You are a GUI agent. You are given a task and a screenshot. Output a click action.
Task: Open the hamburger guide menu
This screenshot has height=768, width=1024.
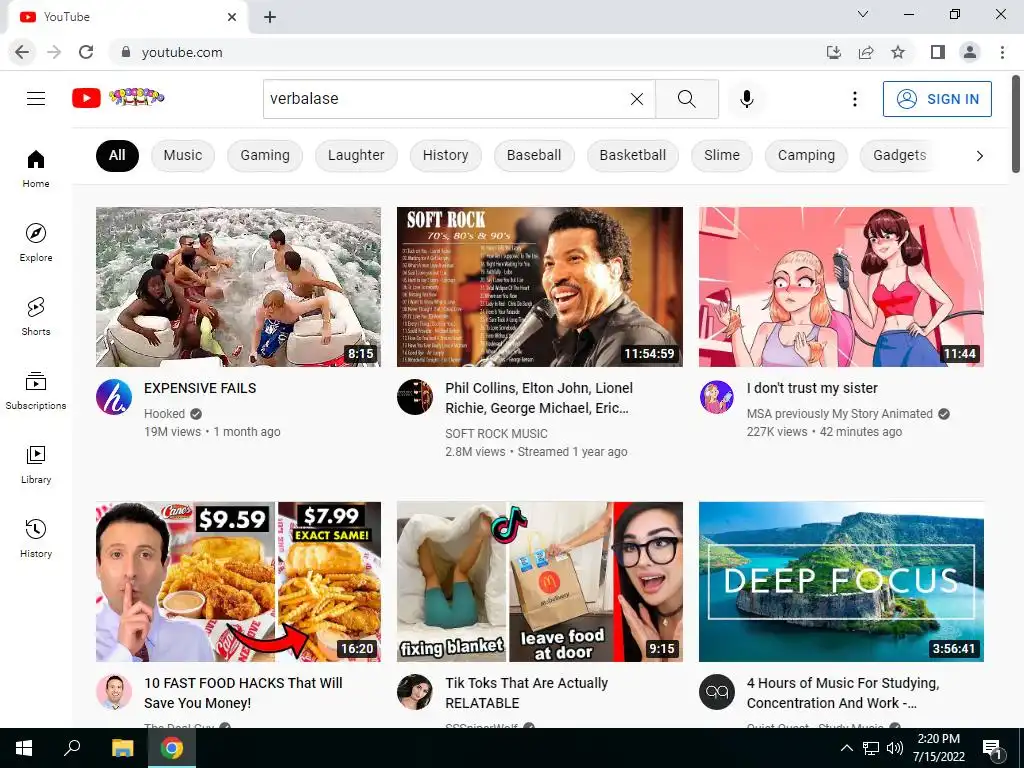point(36,99)
